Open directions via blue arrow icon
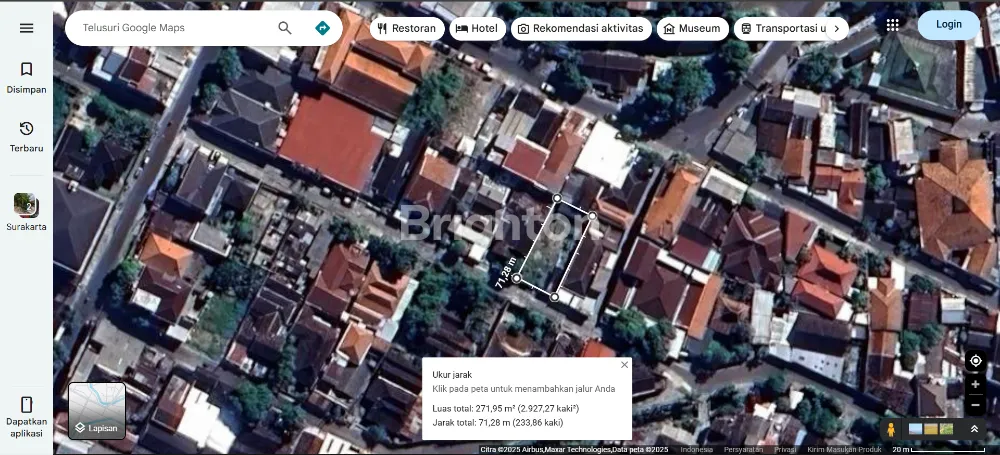This screenshot has height=455, width=1000. pos(322,28)
